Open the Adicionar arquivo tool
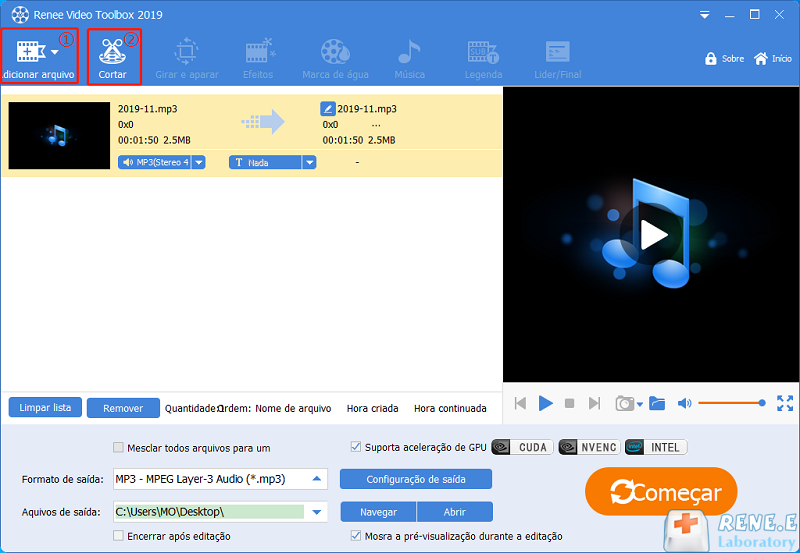The width and height of the screenshot is (800, 553). tap(39, 56)
